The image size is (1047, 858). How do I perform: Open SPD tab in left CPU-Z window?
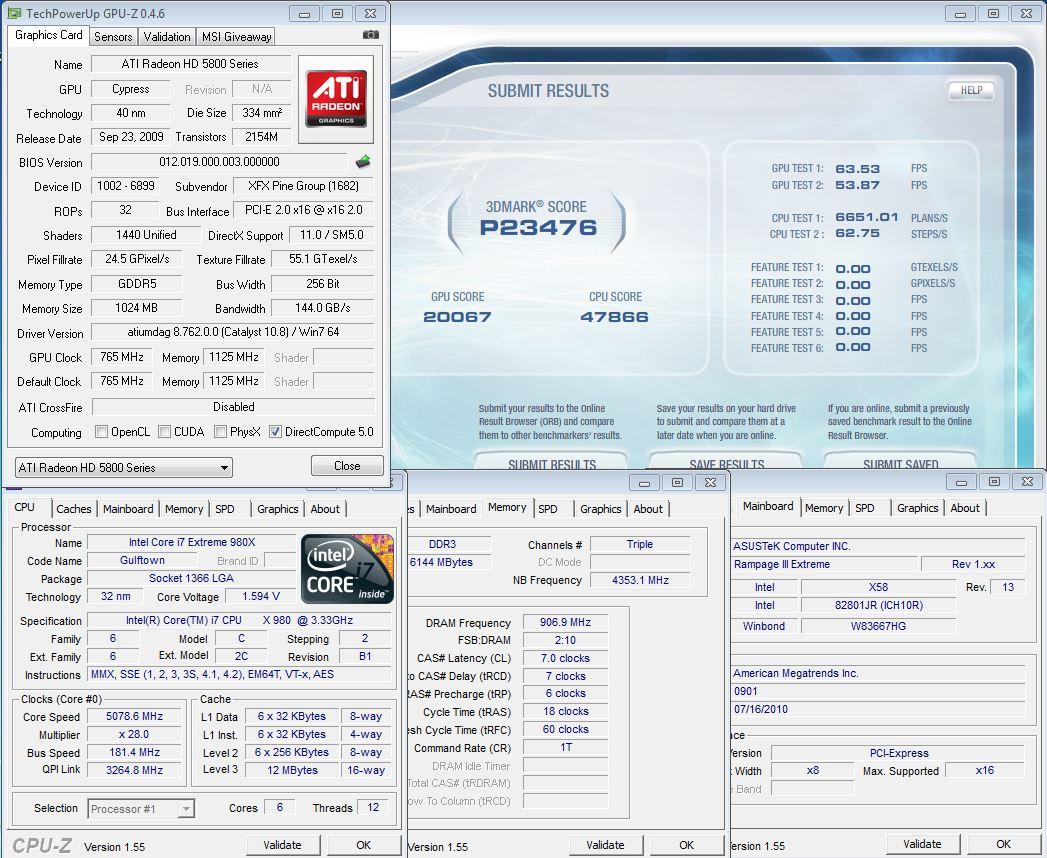click(225, 509)
